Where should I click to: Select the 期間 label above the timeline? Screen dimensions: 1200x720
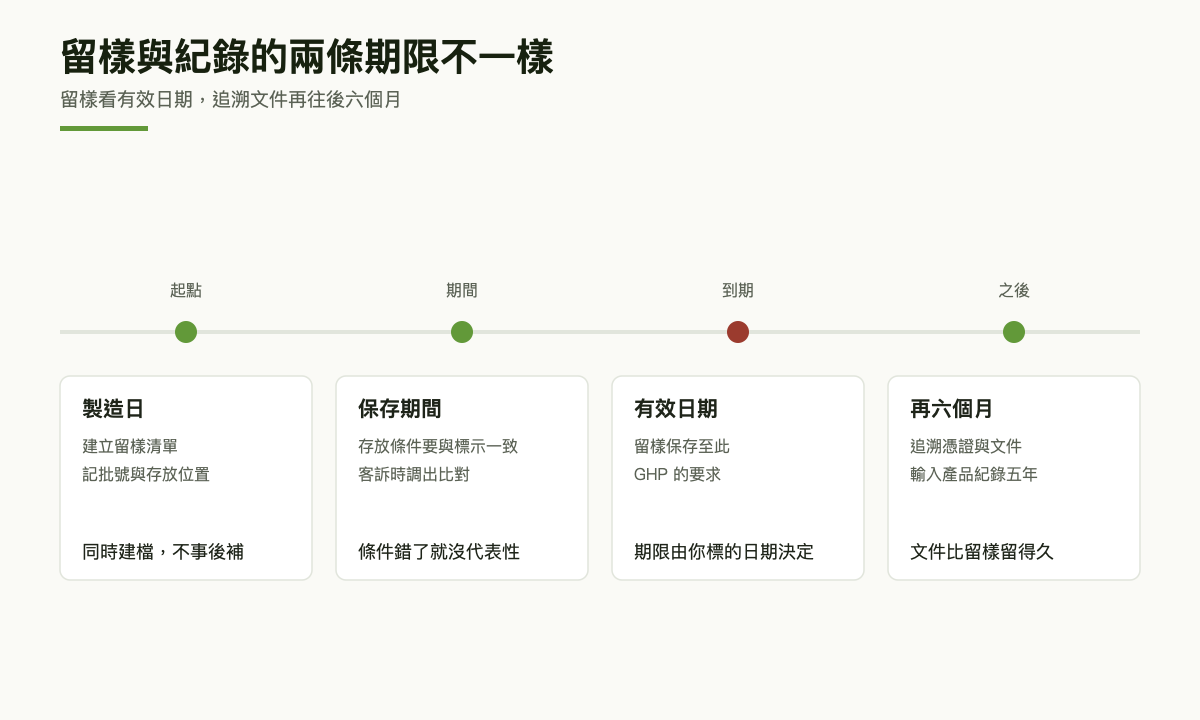click(x=462, y=290)
